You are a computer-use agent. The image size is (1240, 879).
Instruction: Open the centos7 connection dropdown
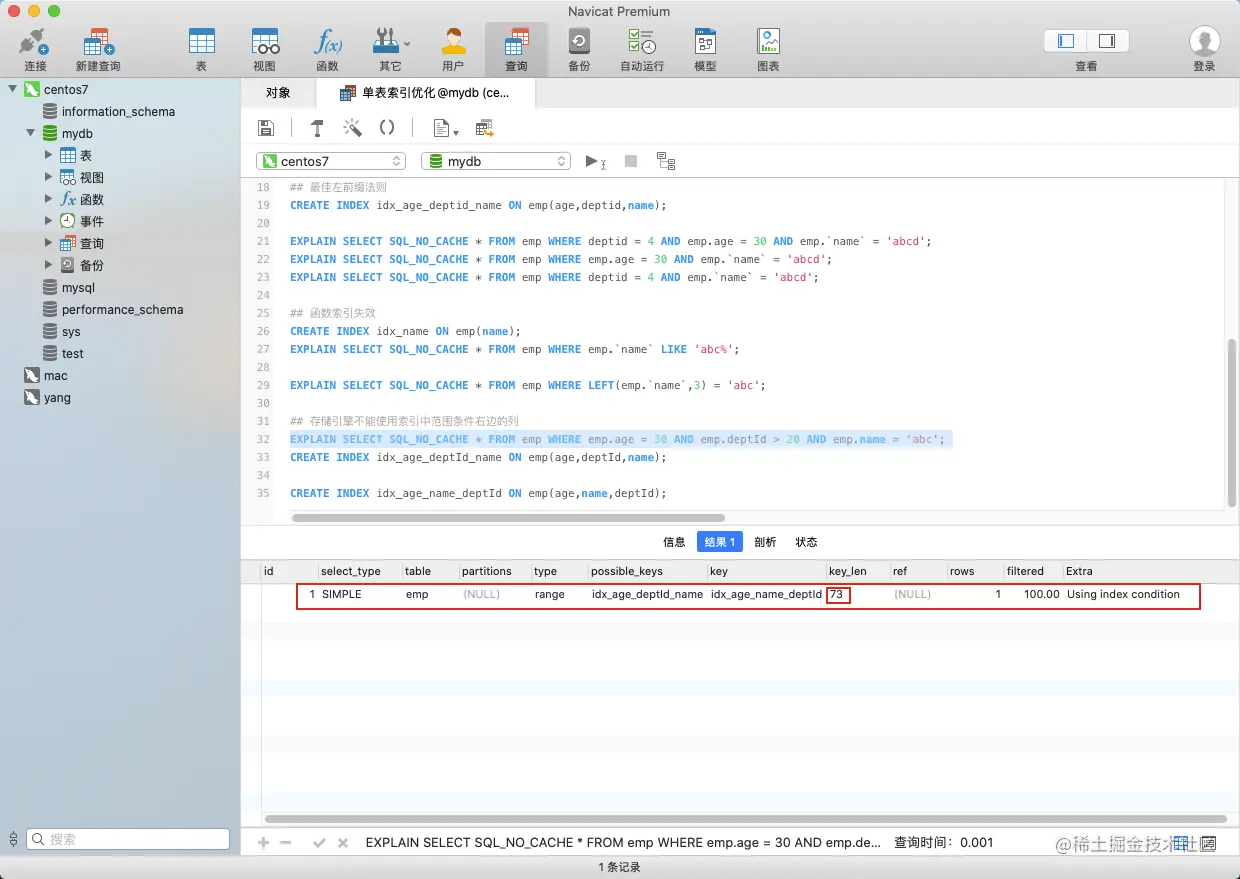331,161
